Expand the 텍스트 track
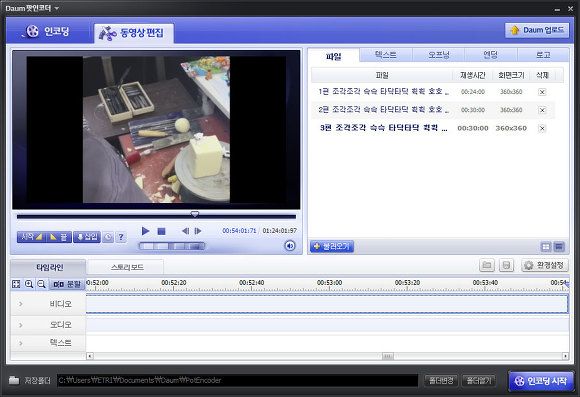The image size is (580, 397). click(21, 343)
